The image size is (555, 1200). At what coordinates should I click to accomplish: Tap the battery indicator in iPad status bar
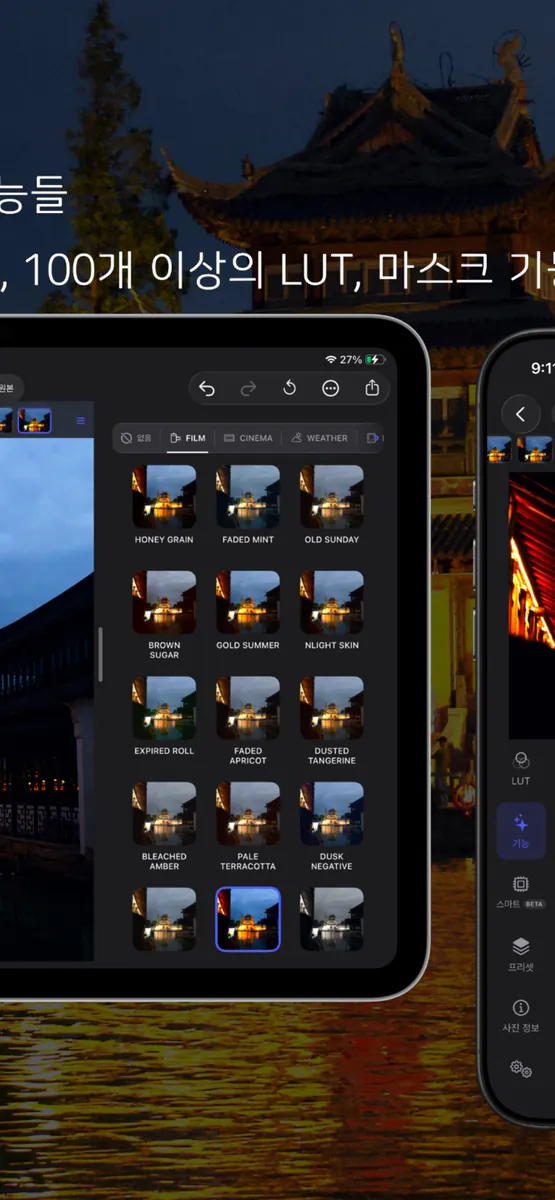375,359
